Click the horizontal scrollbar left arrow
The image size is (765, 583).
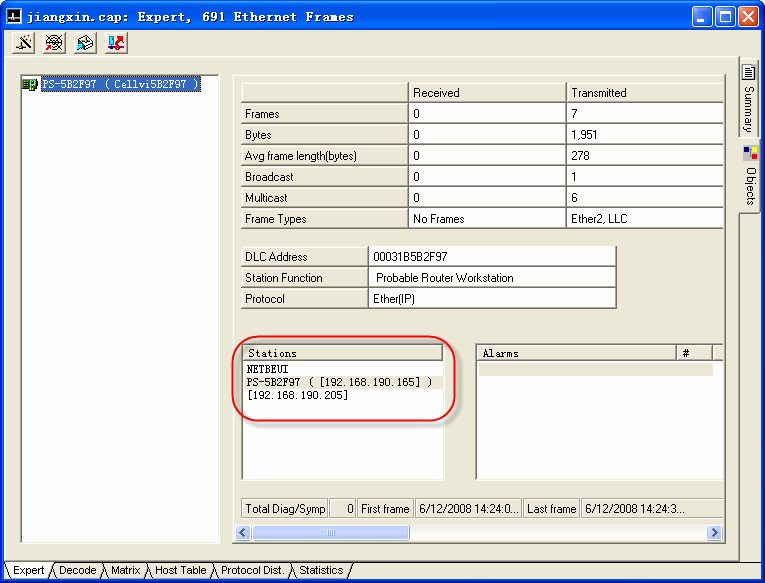pyautogui.click(x=242, y=533)
